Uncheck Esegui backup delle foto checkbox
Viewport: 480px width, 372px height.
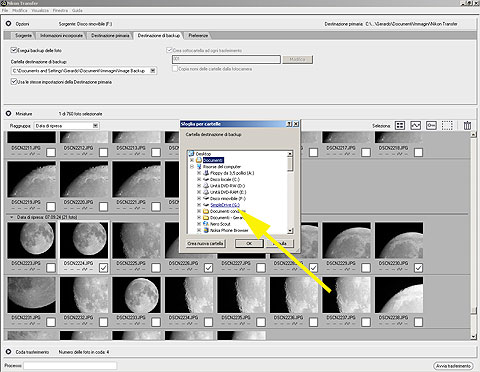[x=14, y=50]
